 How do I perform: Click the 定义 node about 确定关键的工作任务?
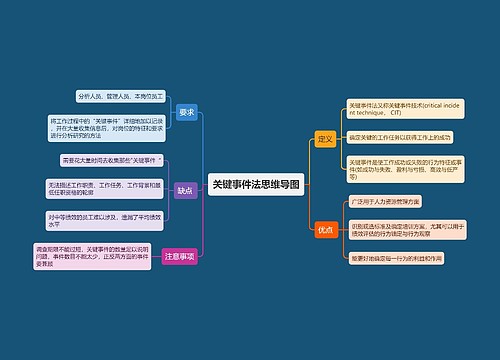click(400, 137)
